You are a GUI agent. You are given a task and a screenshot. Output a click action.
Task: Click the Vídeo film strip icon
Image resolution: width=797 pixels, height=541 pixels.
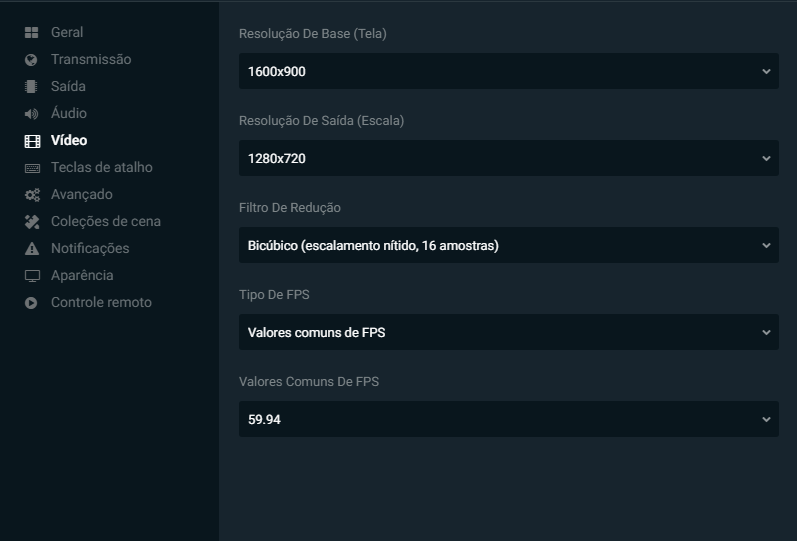click(x=32, y=141)
